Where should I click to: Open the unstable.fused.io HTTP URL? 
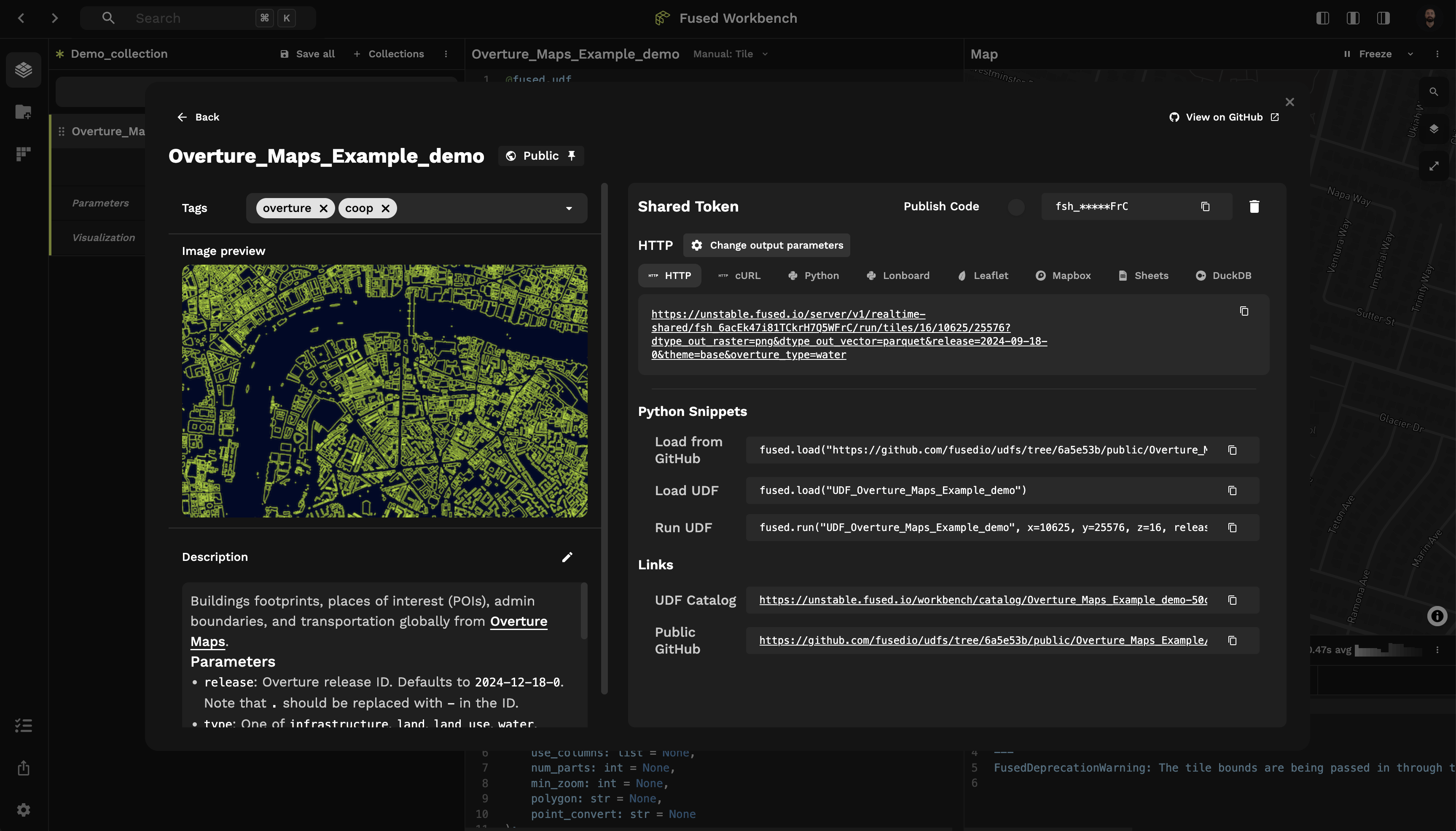point(849,335)
